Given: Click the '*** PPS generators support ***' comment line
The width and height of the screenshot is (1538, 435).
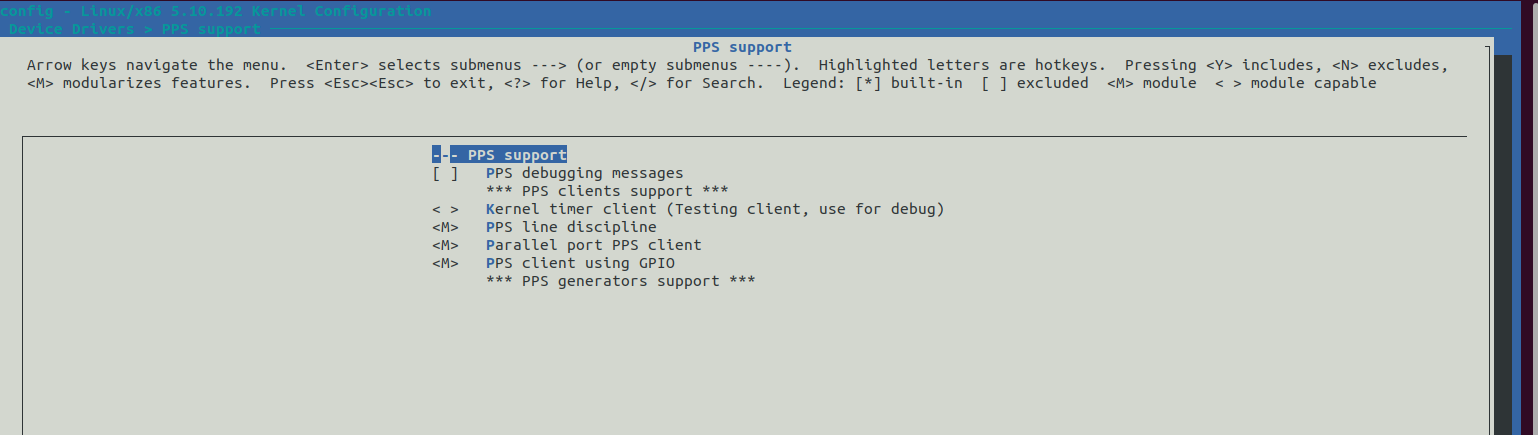Looking at the screenshot, I should (620, 281).
